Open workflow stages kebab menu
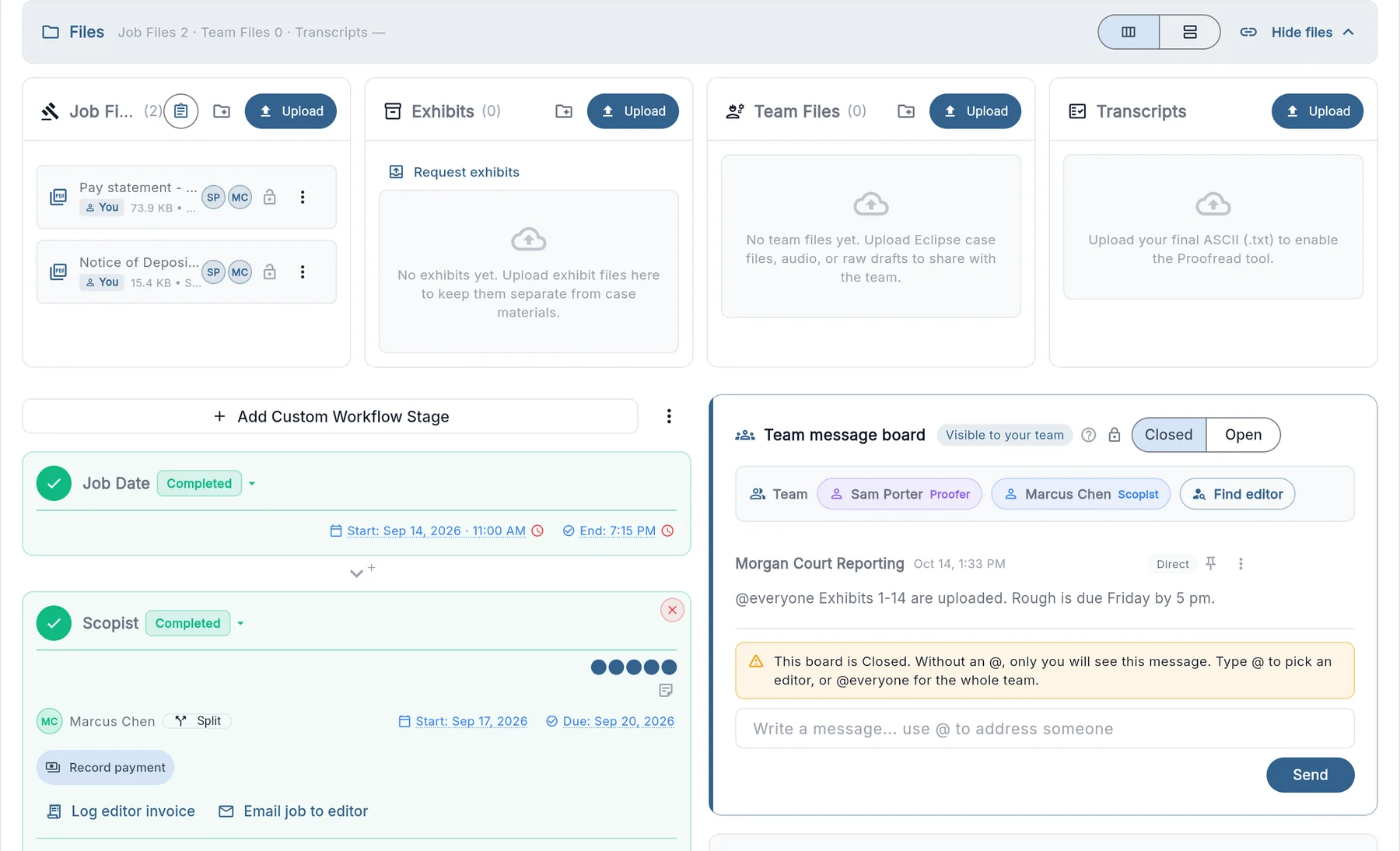Viewport: 1400px width, 851px height. tap(669, 416)
